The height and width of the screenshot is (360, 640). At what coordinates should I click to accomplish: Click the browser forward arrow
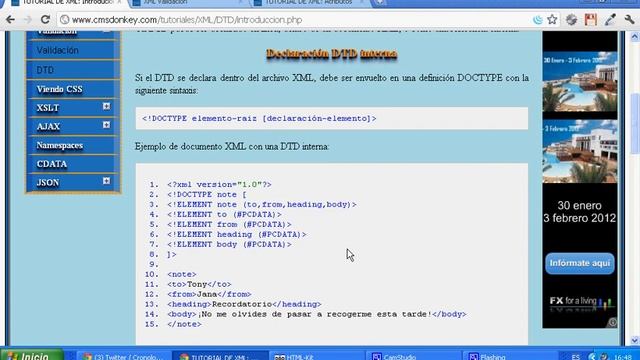tap(27, 20)
